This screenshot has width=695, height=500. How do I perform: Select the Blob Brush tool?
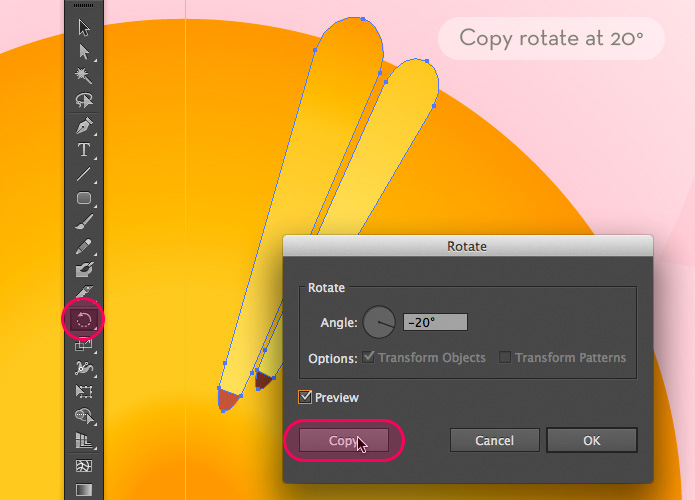pos(84,270)
